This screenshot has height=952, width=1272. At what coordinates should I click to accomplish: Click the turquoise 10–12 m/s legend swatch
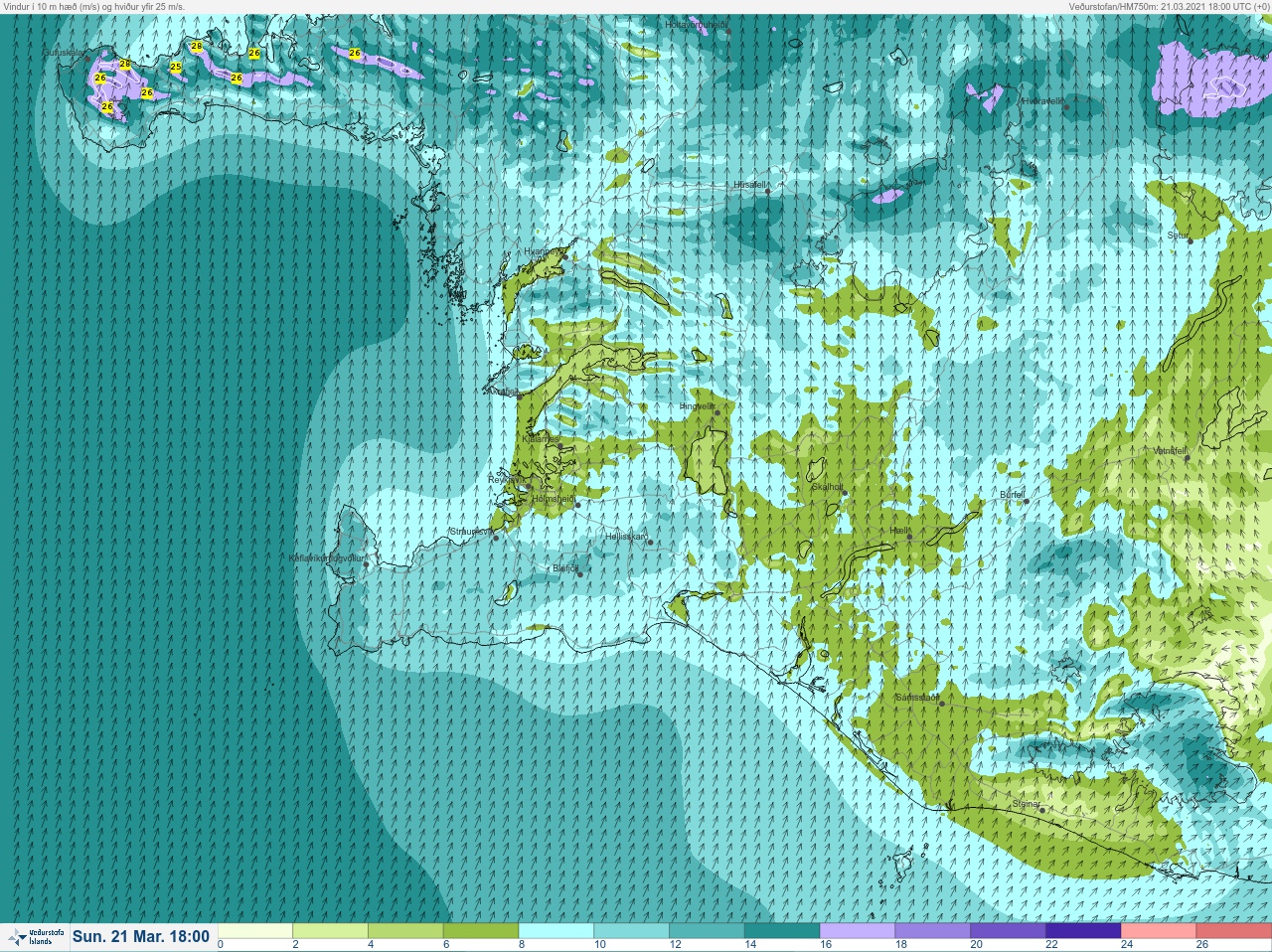[x=632, y=931]
